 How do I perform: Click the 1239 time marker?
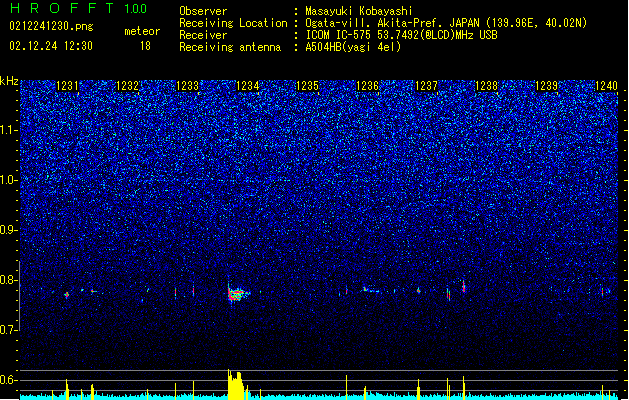pyautogui.click(x=547, y=86)
